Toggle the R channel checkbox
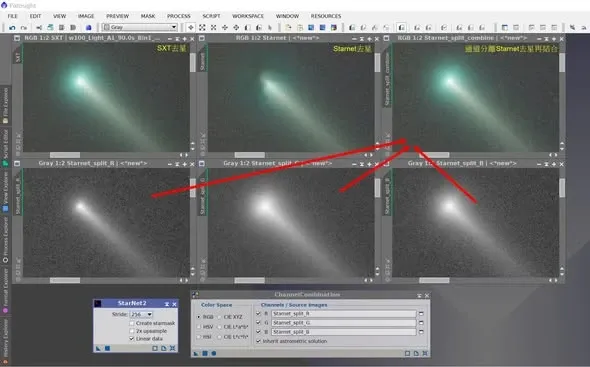Image resolution: width=590 pixels, height=367 pixels. (258, 313)
